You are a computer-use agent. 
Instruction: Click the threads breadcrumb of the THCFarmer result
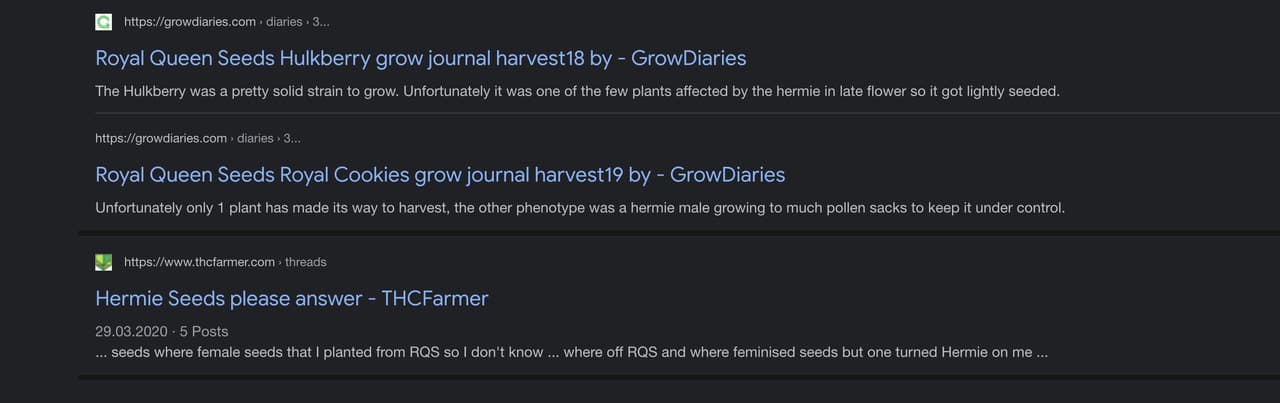click(306, 262)
